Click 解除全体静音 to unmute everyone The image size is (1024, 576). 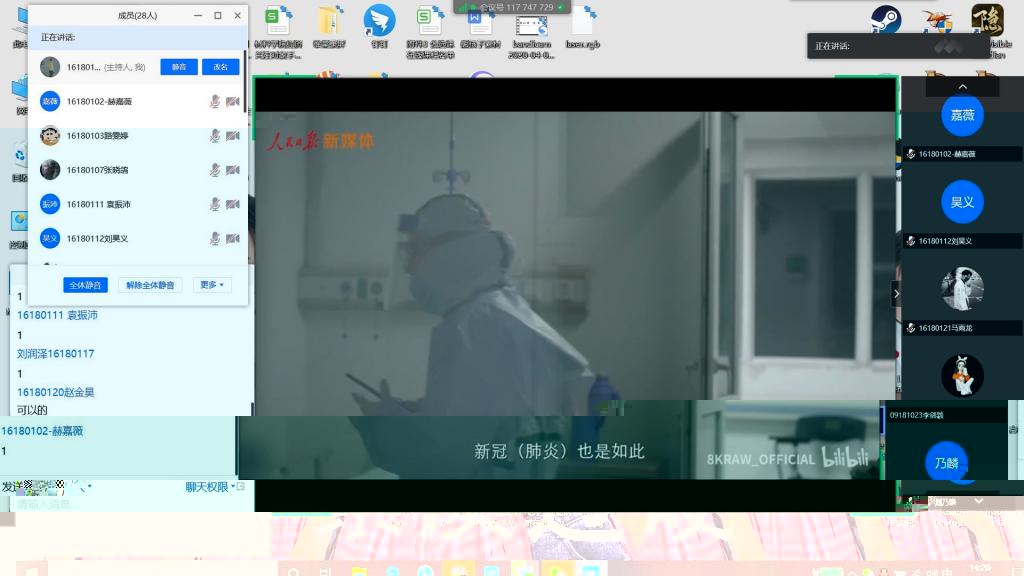(x=150, y=285)
